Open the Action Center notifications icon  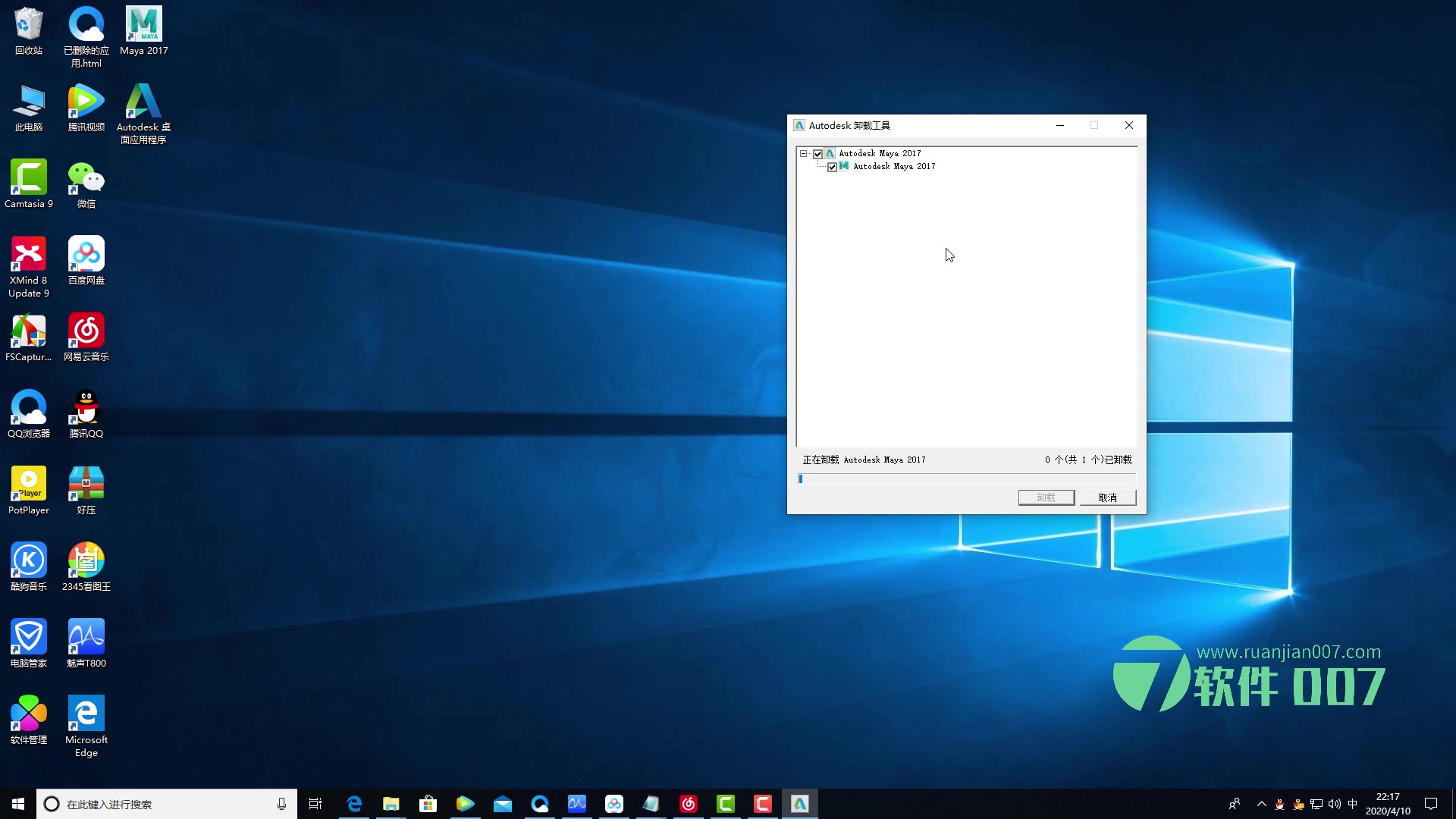pyautogui.click(x=1431, y=804)
